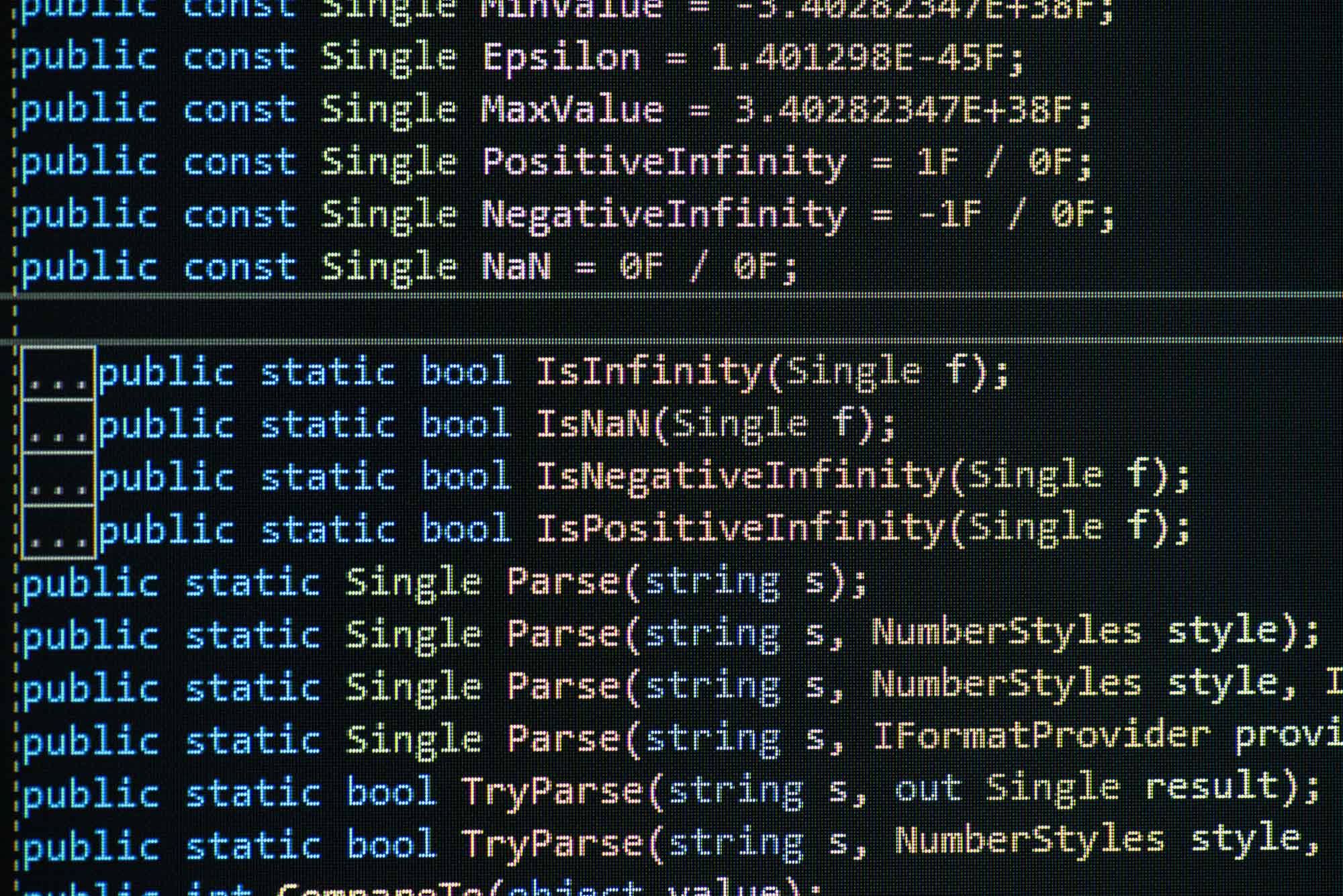Viewport: 1343px width, 896px height.
Task: Click the out keyword in the TryParse line
Action: [928, 789]
